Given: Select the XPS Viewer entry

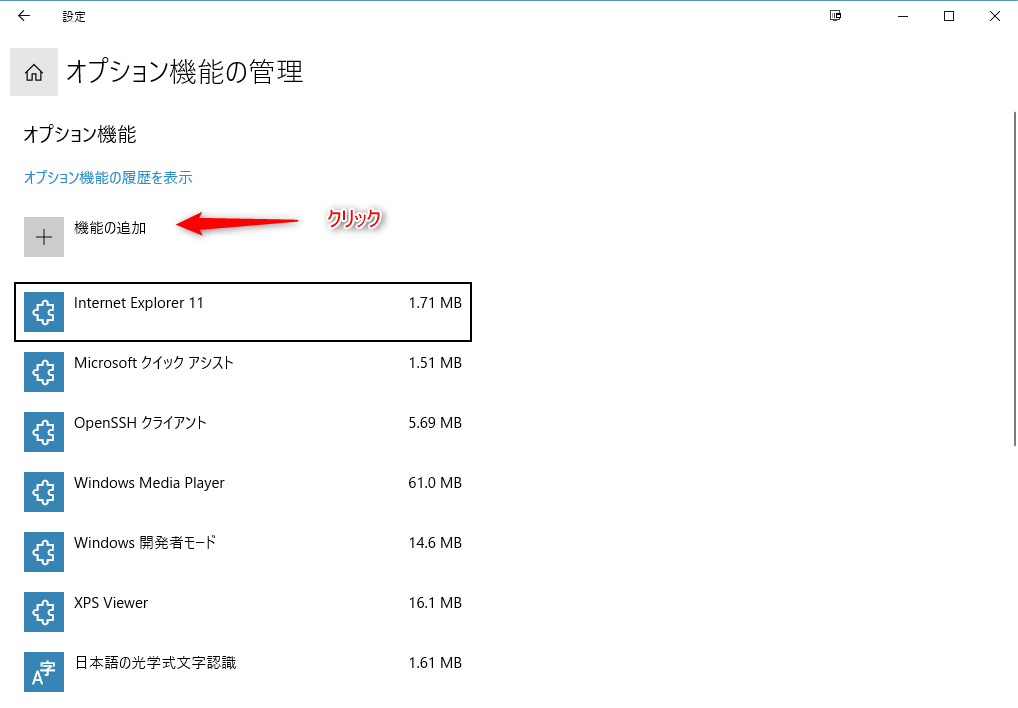Looking at the screenshot, I should (243, 612).
